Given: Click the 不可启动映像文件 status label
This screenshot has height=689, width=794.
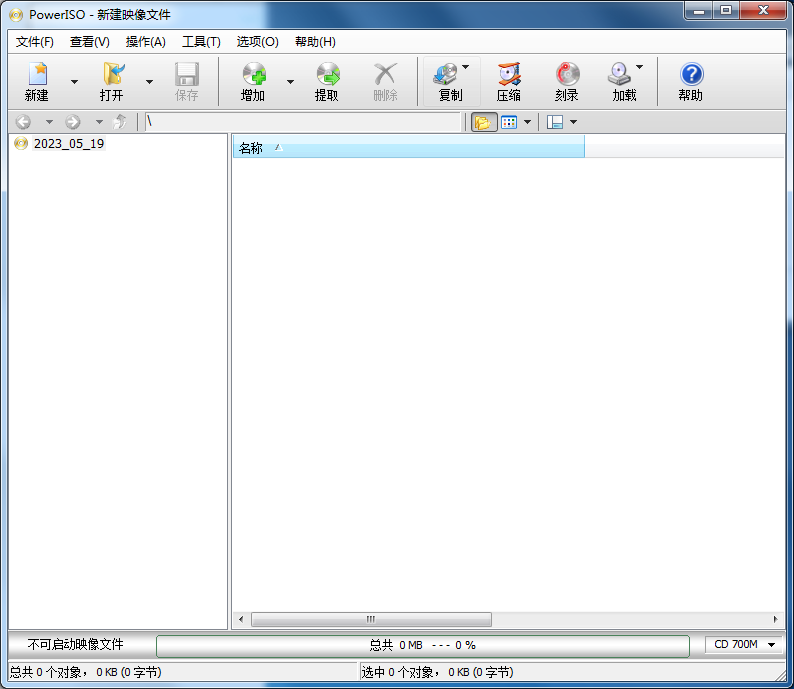Looking at the screenshot, I should [75, 644].
